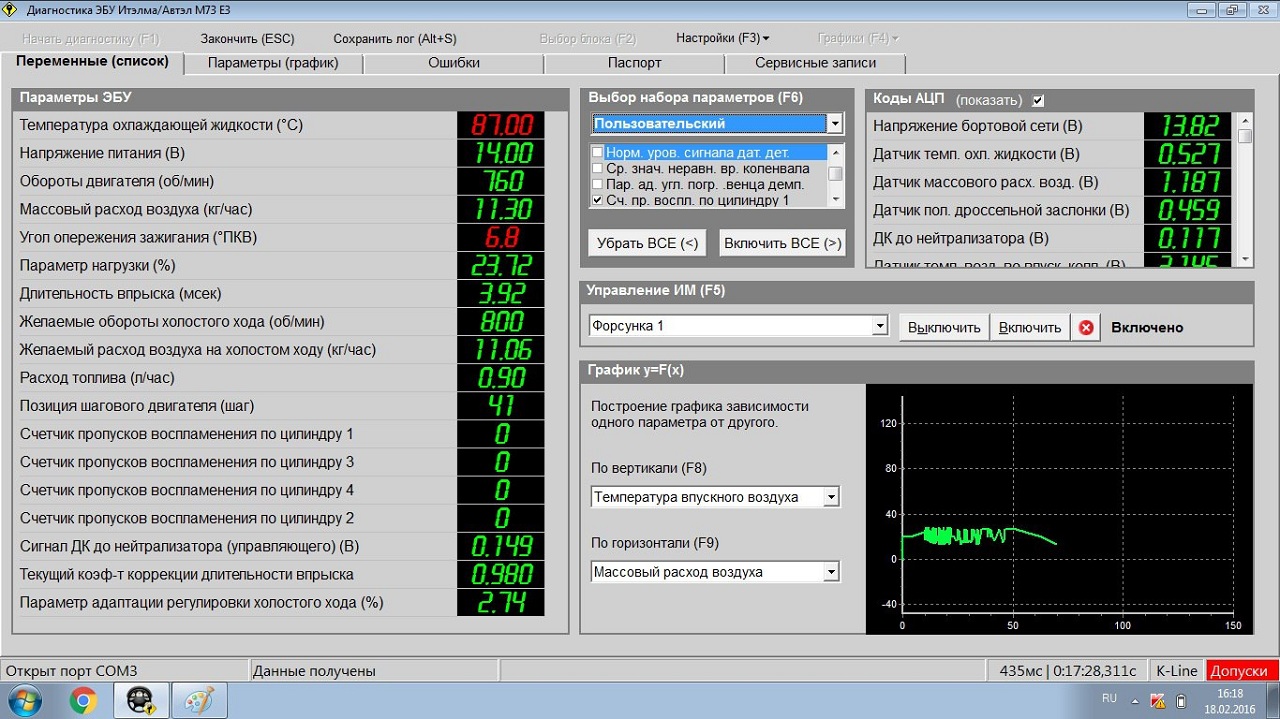Screen dimensions: 1280x719
Task: Open the Paint app from the taskbar
Action: pos(199,701)
